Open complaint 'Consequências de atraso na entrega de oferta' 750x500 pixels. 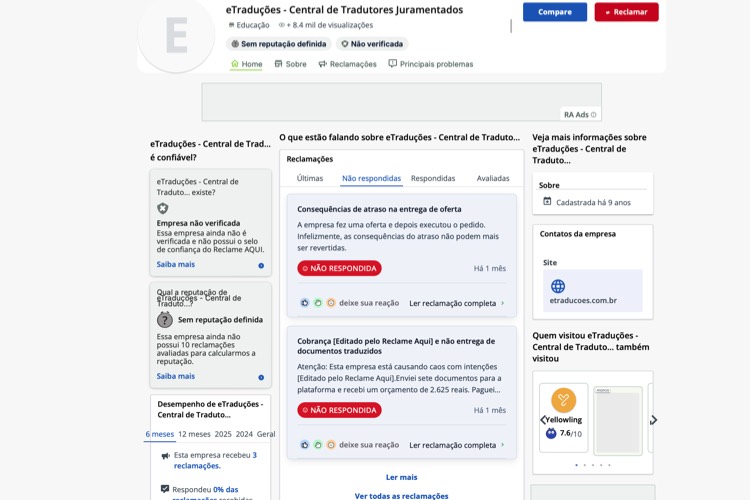379,209
